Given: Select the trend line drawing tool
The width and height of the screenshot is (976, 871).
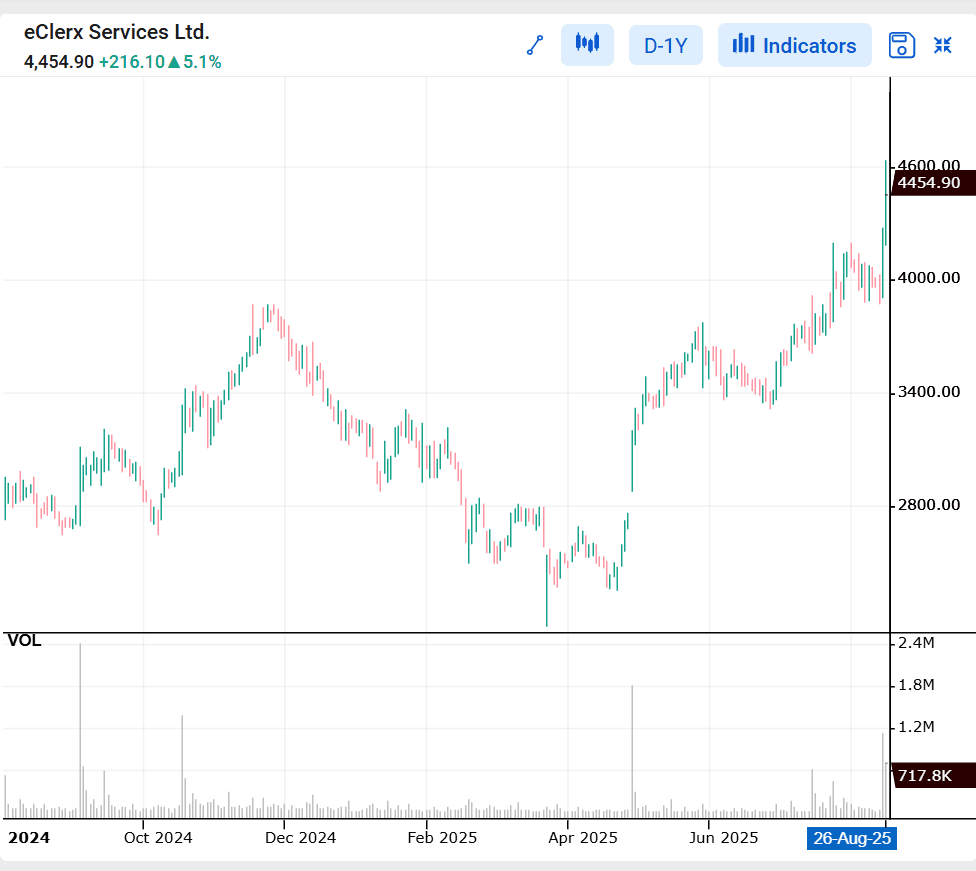Looking at the screenshot, I should [535, 45].
